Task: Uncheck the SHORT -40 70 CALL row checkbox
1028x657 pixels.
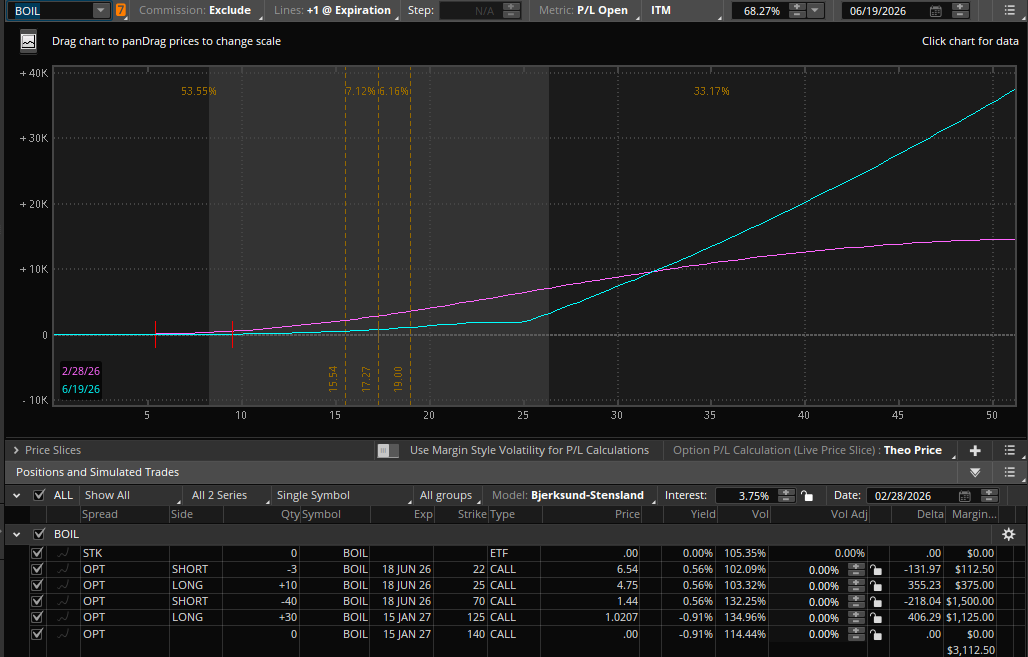Action: 37,601
